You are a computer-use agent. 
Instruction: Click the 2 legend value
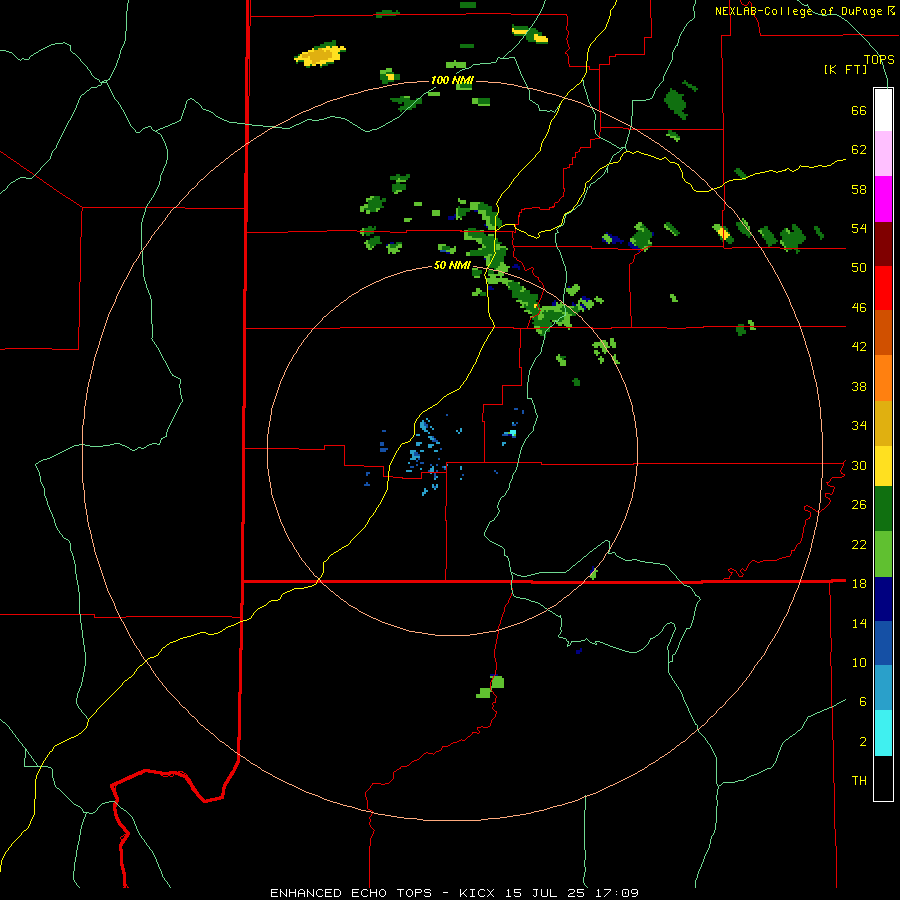coord(863,742)
